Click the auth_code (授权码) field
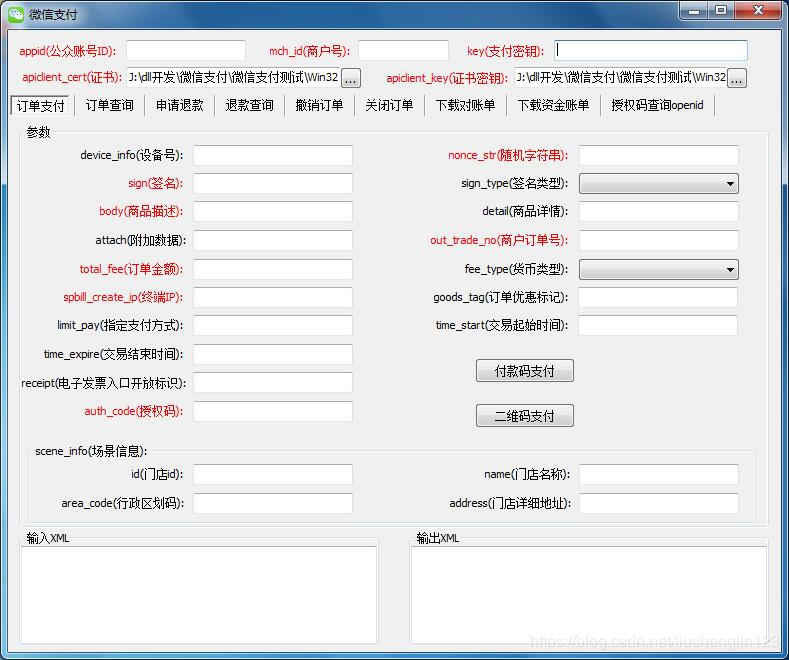 (x=273, y=411)
